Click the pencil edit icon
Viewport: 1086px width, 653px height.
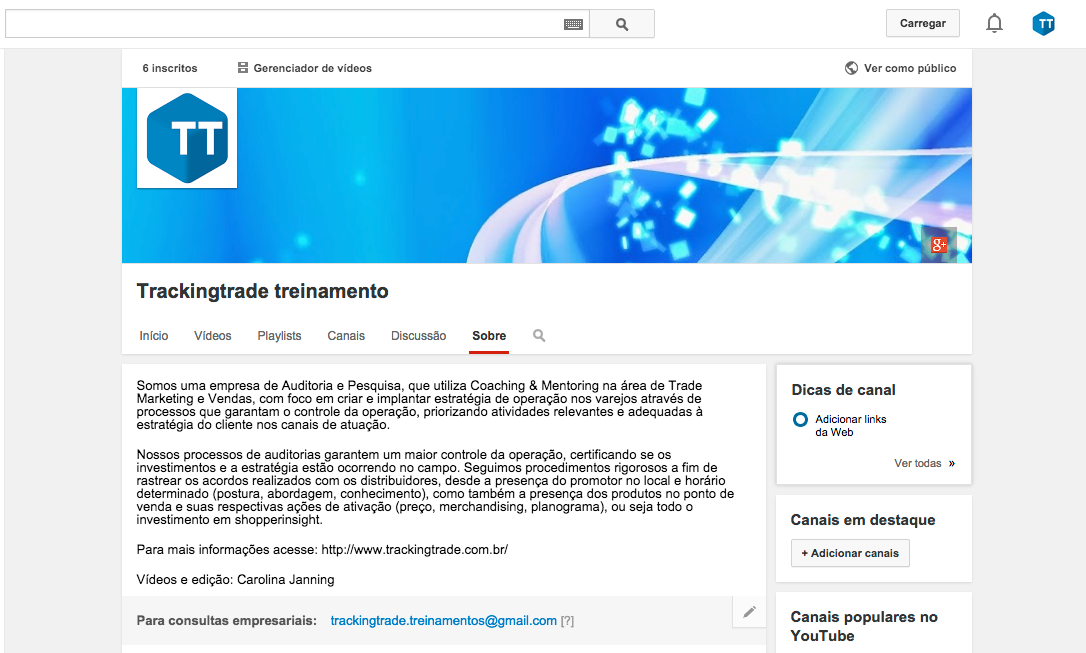[749, 612]
